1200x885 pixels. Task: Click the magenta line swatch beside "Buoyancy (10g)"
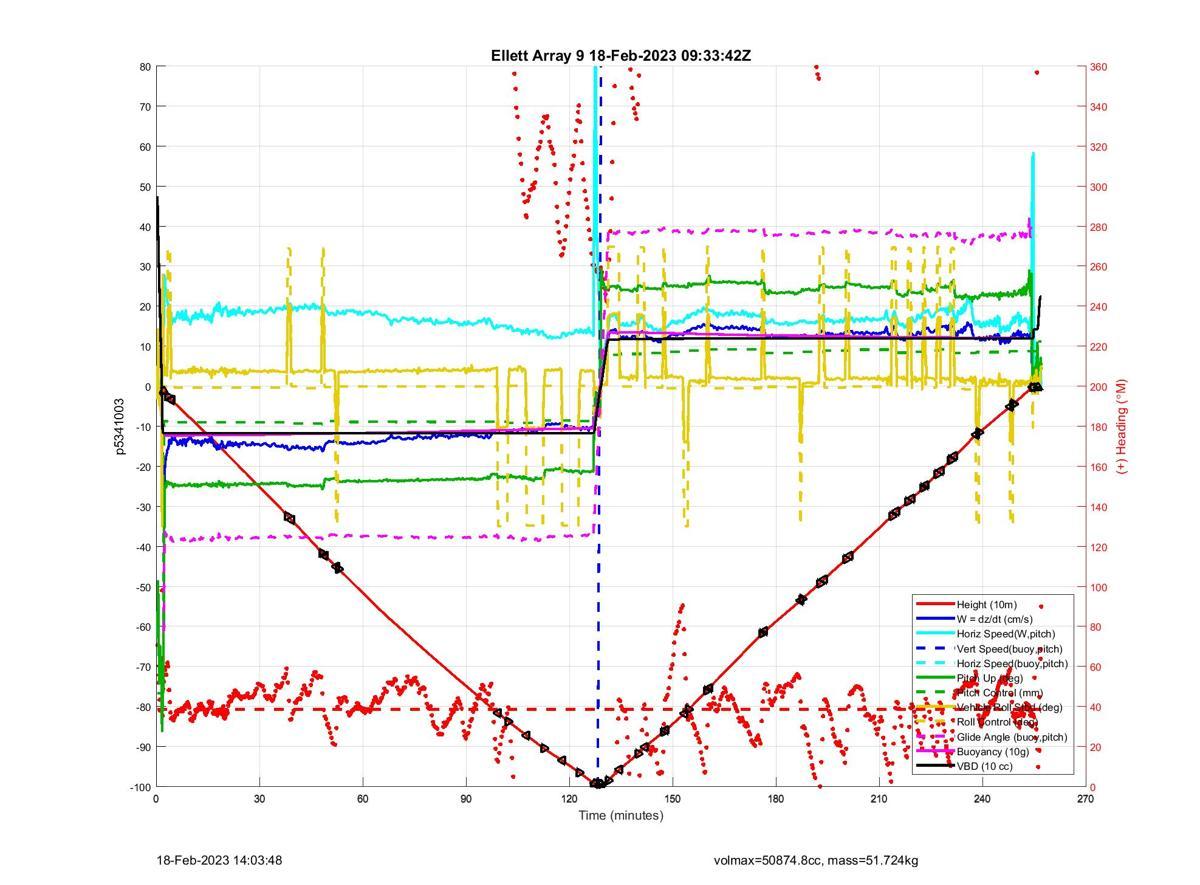pyautogui.click(x=934, y=751)
